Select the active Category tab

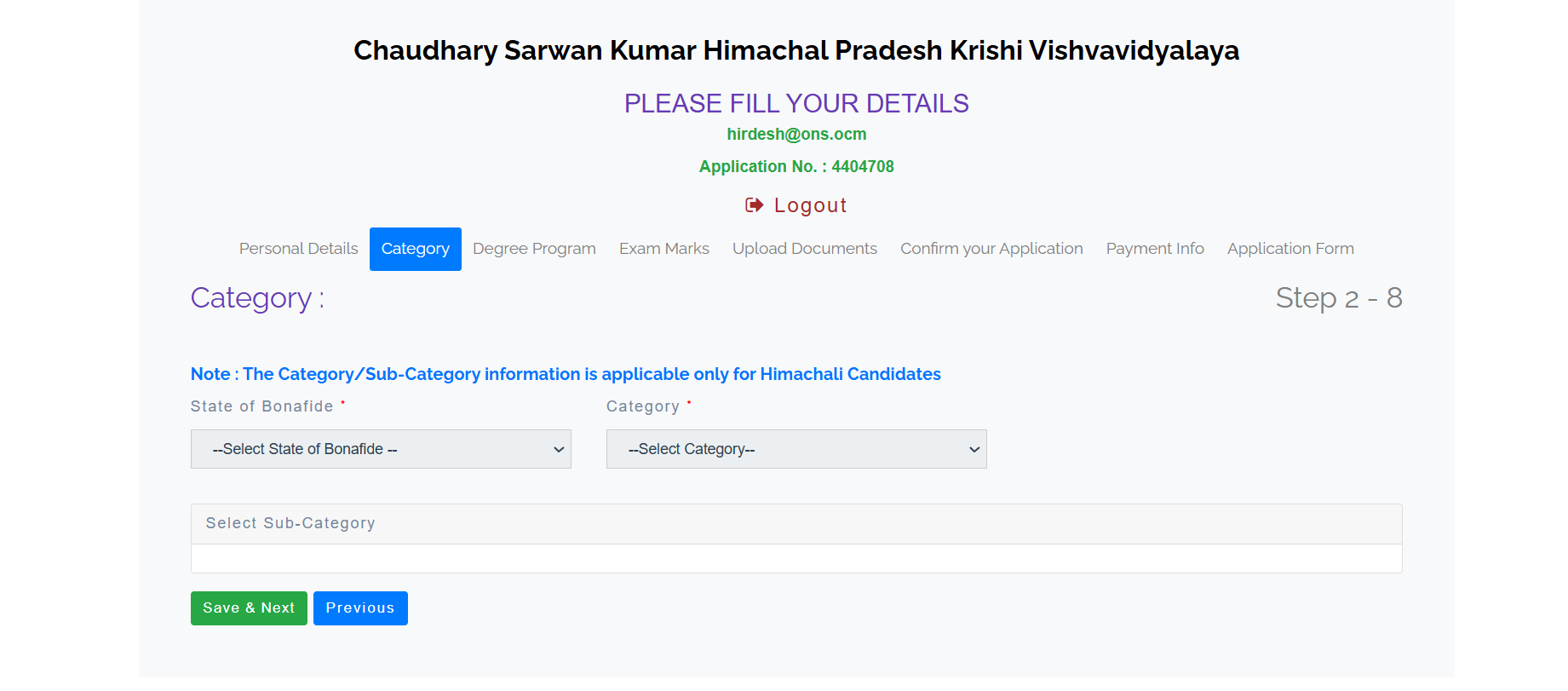tap(415, 249)
